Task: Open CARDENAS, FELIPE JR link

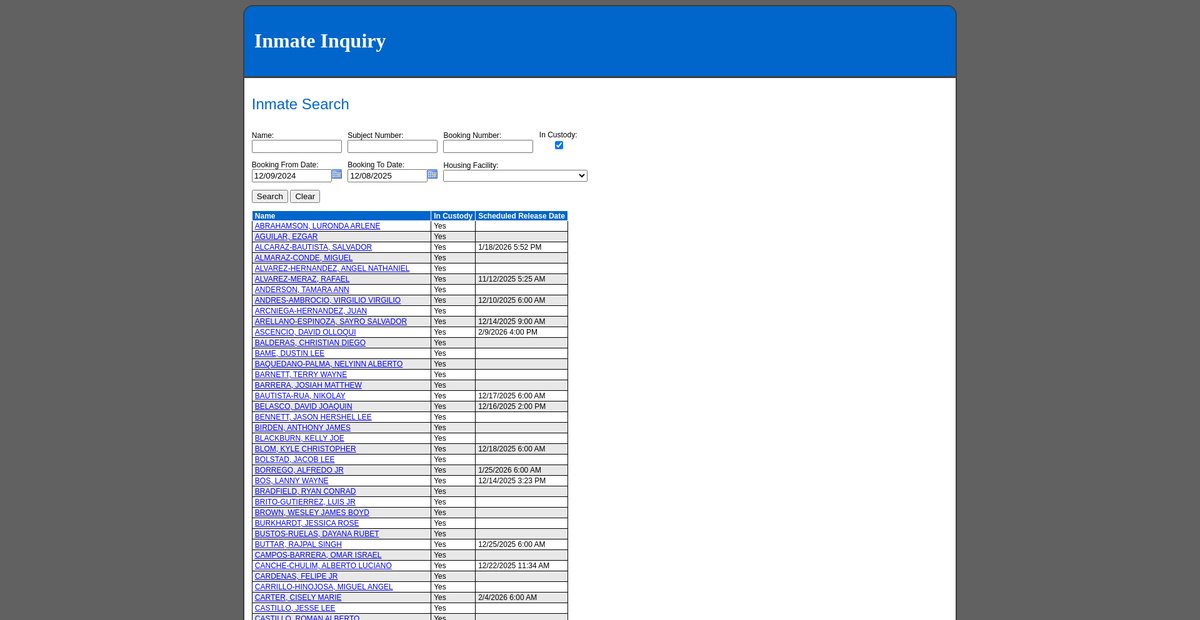Action: tap(296, 576)
